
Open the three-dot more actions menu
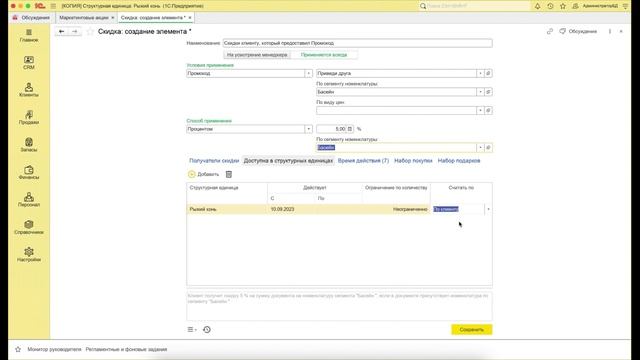tap(610, 31)
